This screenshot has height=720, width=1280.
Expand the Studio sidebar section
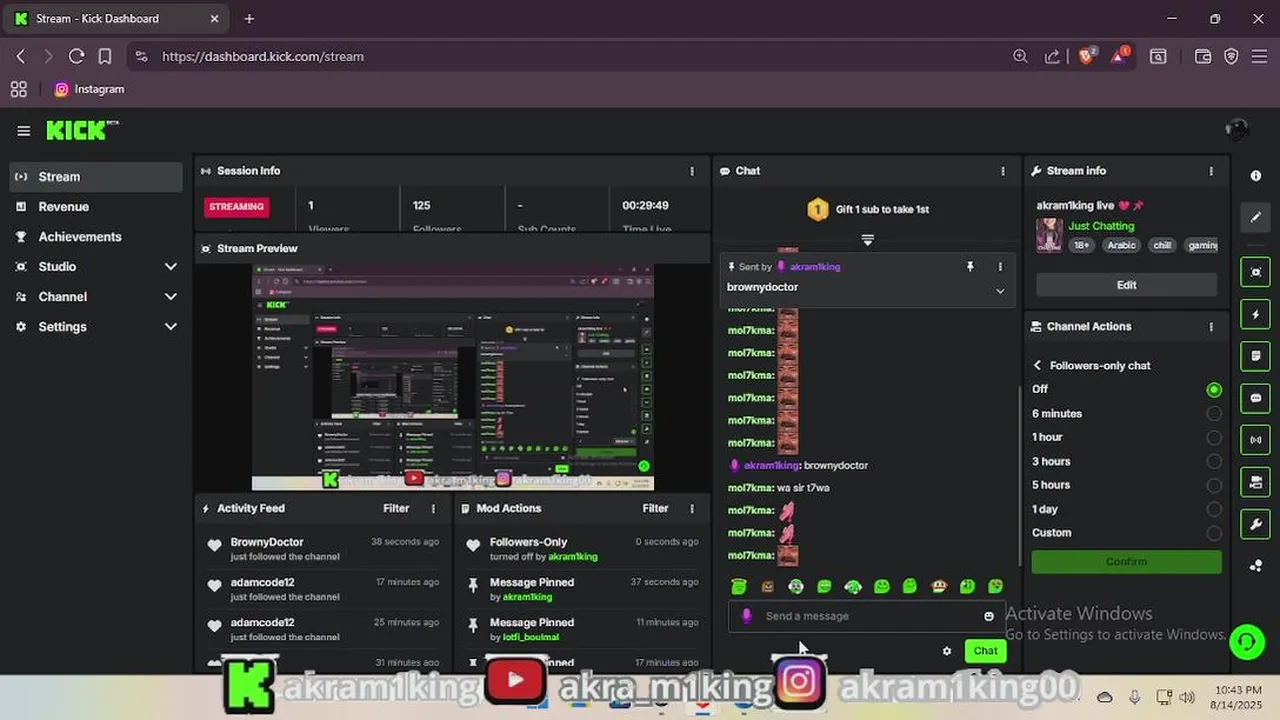tap(171, 267)
